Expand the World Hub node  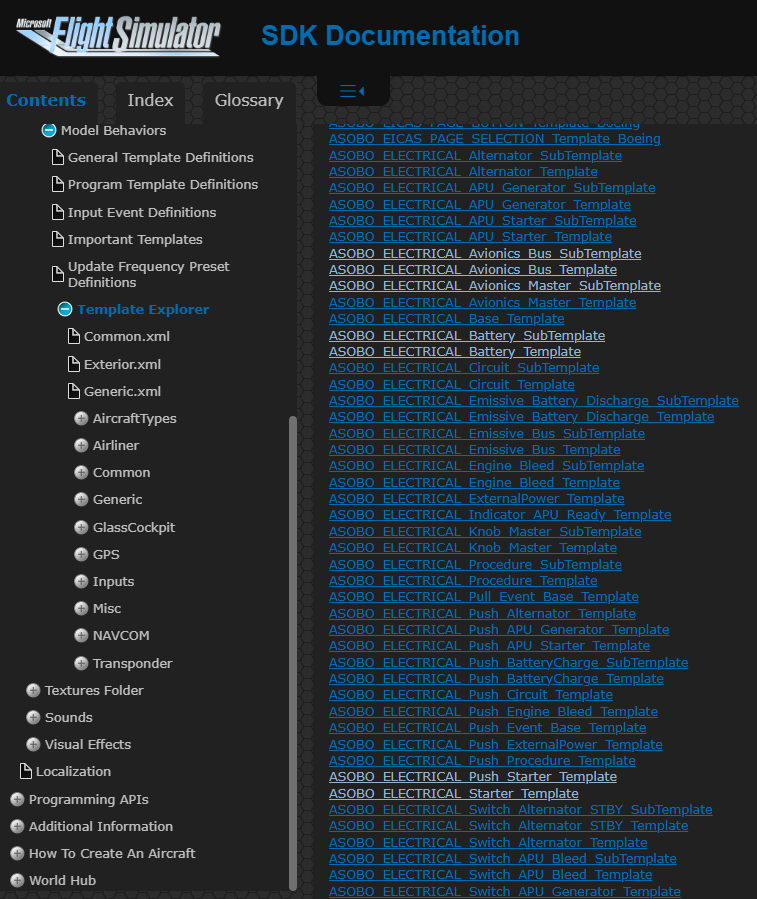coord(17,880)
